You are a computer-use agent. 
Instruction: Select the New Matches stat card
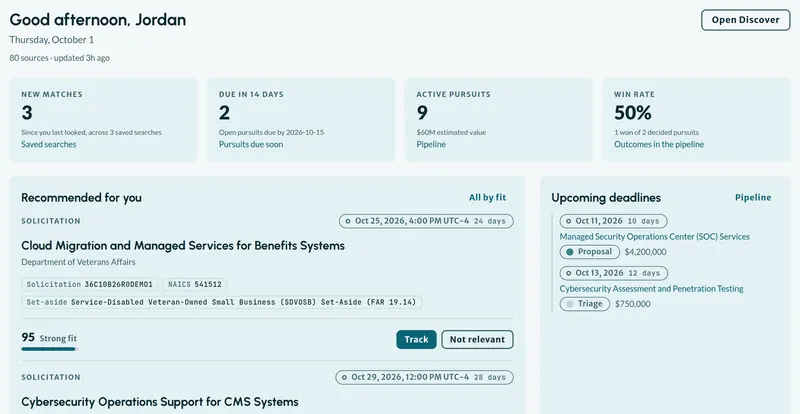tap(104, 120)
